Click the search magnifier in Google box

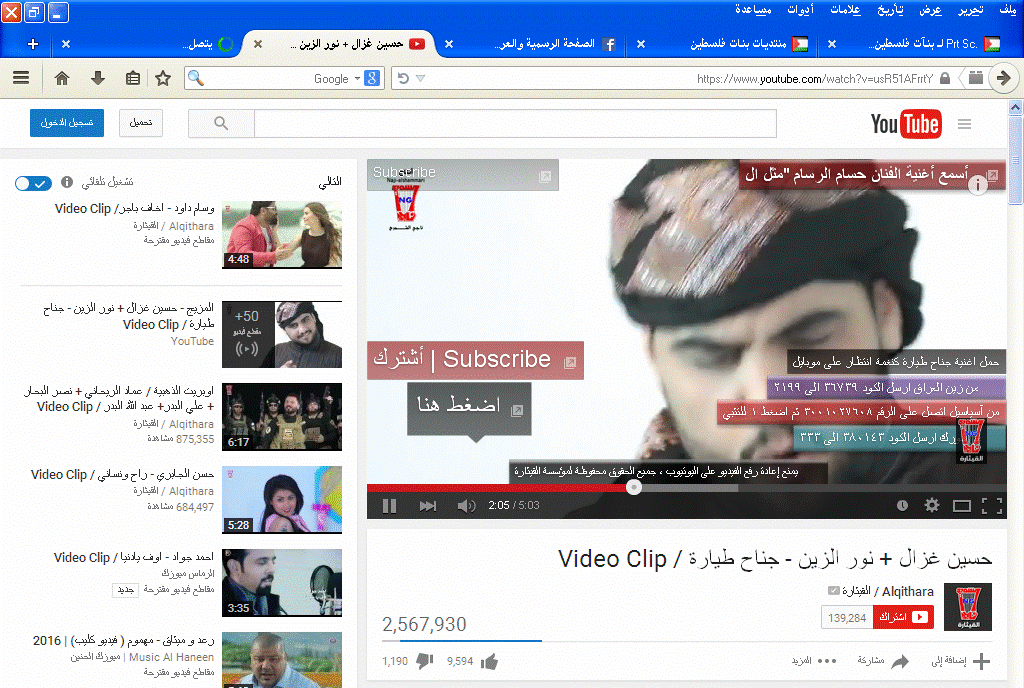195,78
